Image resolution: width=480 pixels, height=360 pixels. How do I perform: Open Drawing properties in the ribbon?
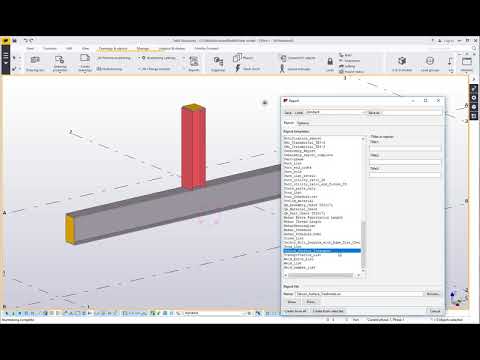tap(60, 63)
